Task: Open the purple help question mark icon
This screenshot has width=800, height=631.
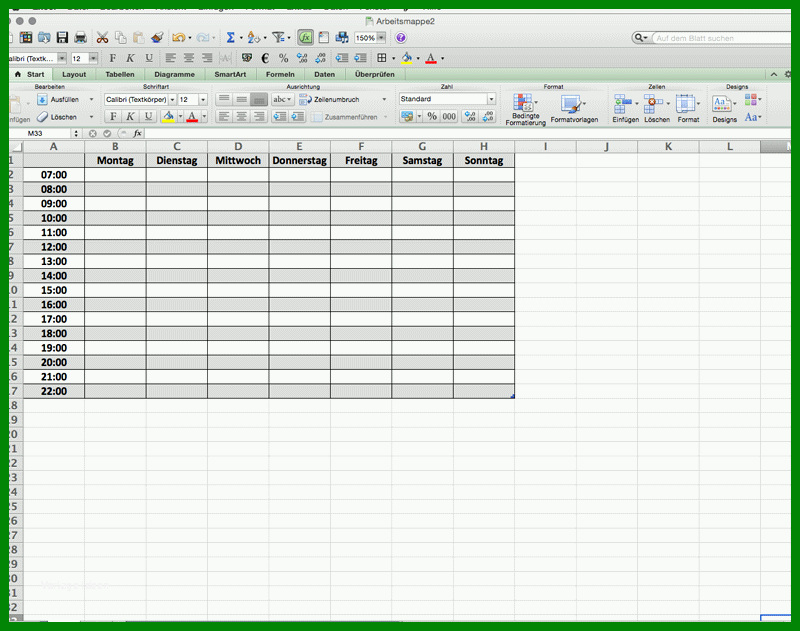Action: click(x=401, y=38)
